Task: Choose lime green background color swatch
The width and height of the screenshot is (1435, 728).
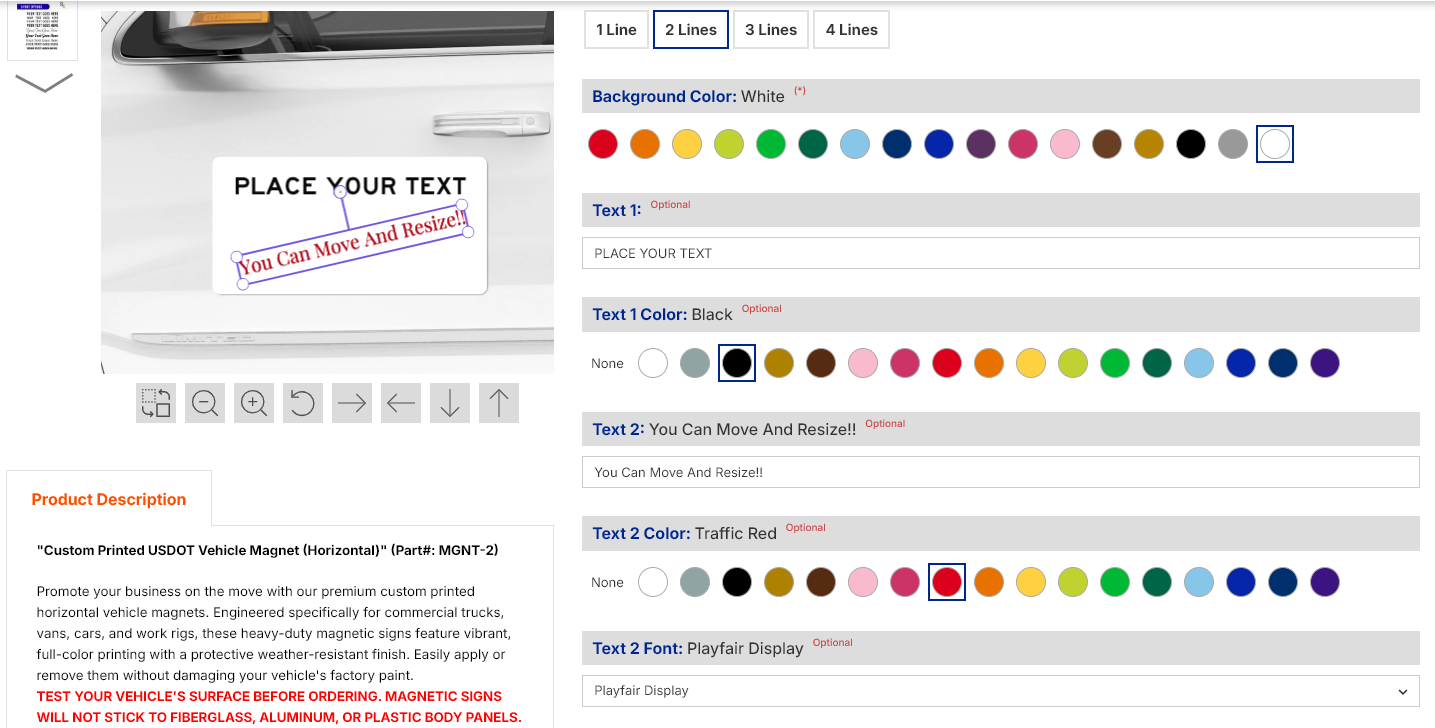Action: coord(729,144)
